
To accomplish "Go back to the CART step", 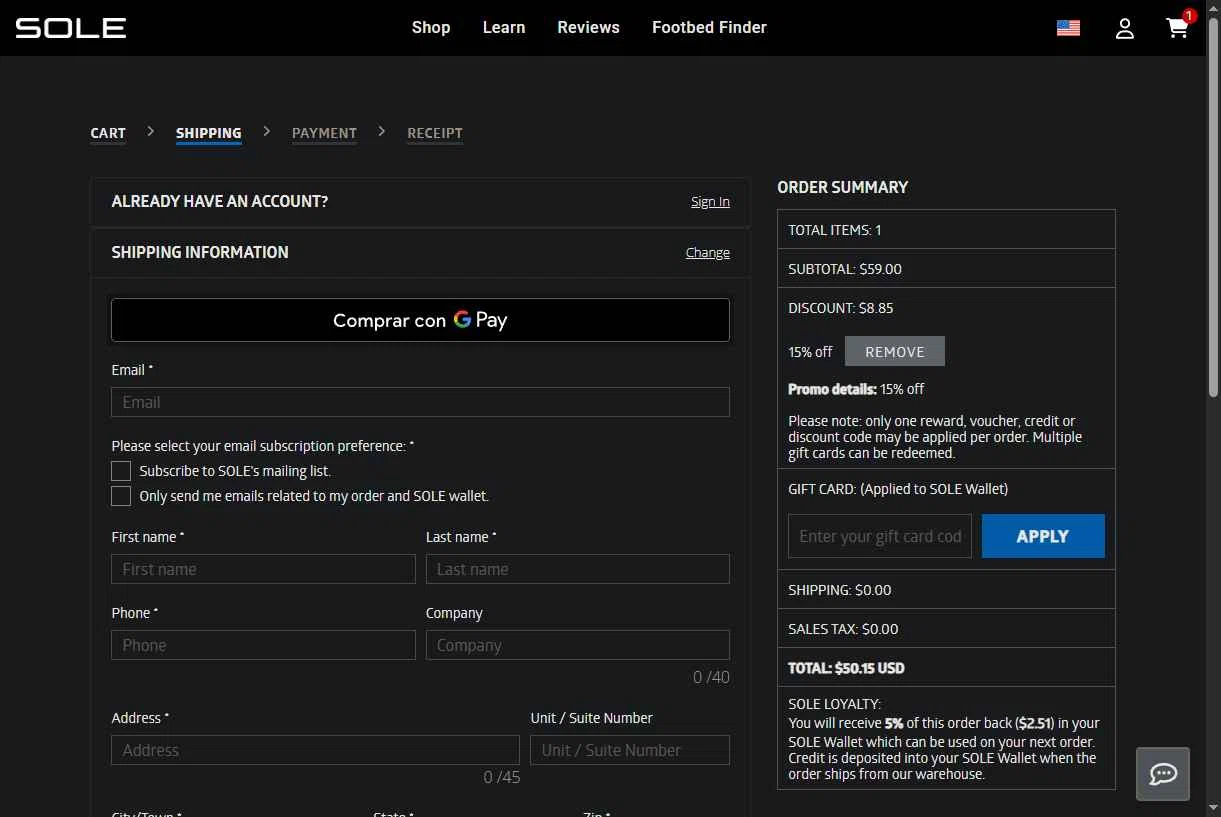I will click(108, 133).
